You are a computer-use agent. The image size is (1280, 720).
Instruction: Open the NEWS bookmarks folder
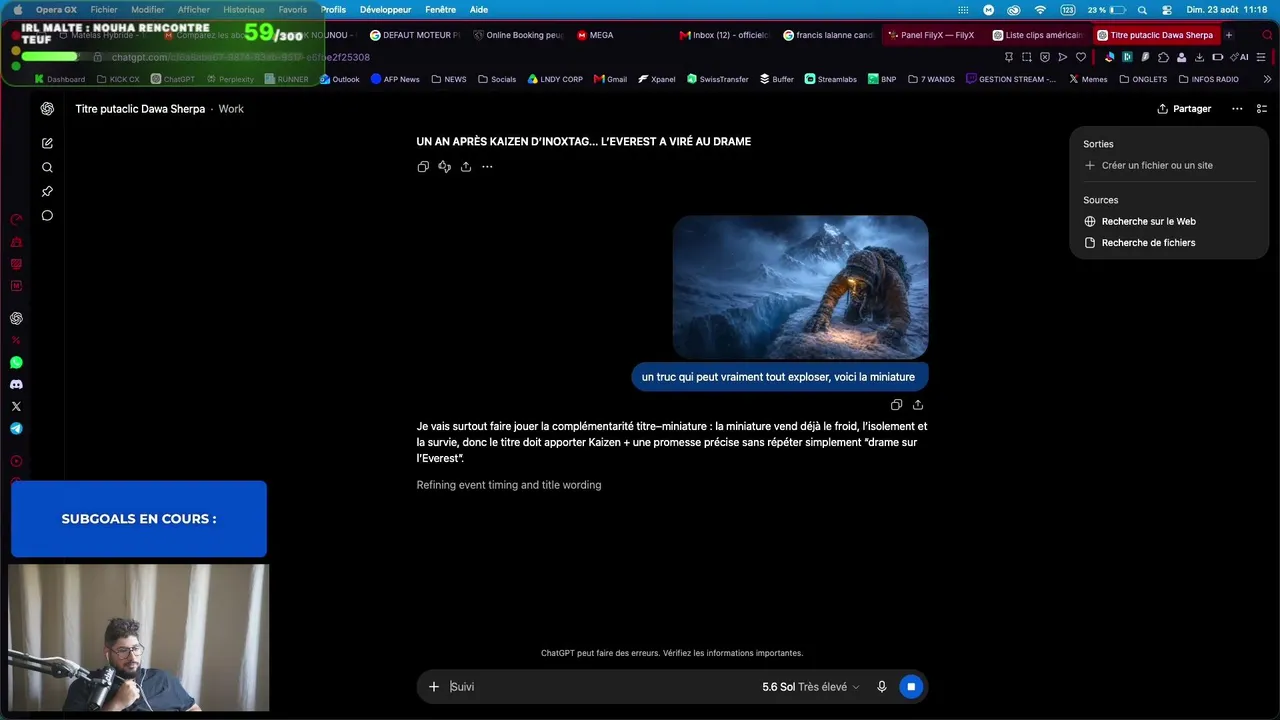(449, 79)
